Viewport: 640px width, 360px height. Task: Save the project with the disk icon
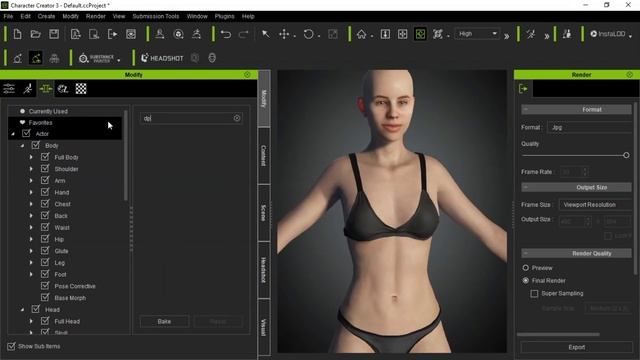click(x=54, y=34)
